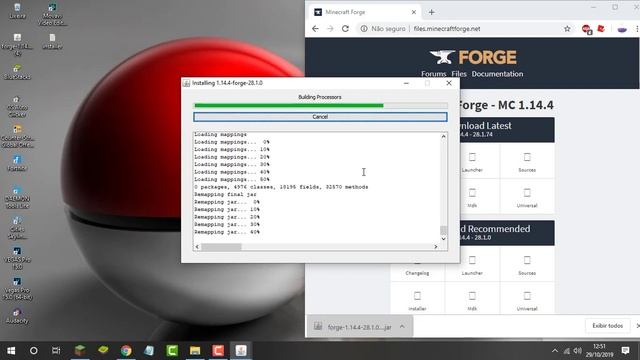The height and width of the screenshot is (360, 640).
Task: Click Sources under Download Latest
Action: 527,162
